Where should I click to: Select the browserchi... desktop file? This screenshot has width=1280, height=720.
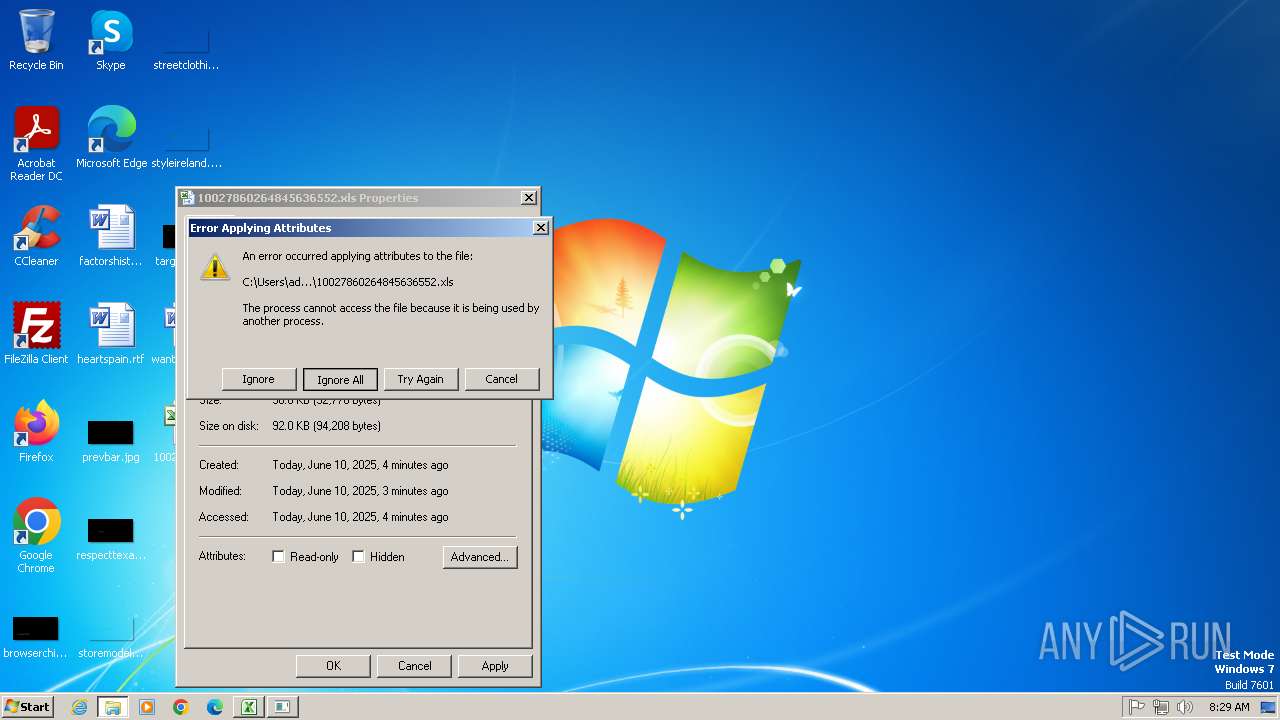click(x=36, y=636)
